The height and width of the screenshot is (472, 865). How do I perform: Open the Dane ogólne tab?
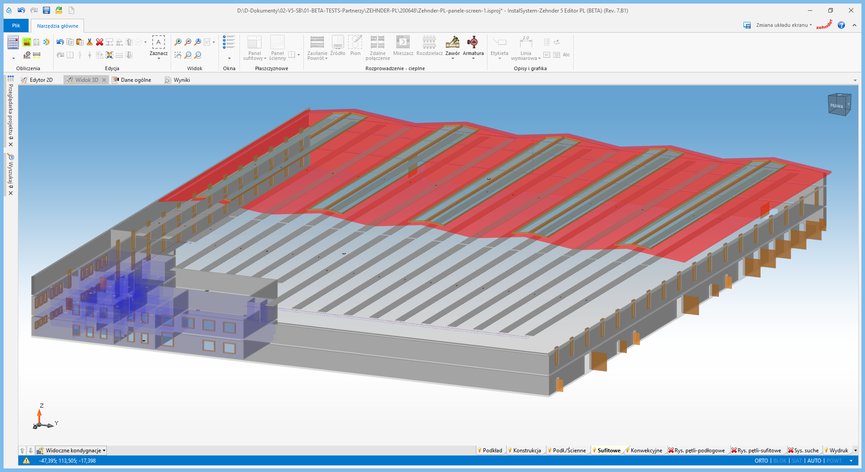134,79
